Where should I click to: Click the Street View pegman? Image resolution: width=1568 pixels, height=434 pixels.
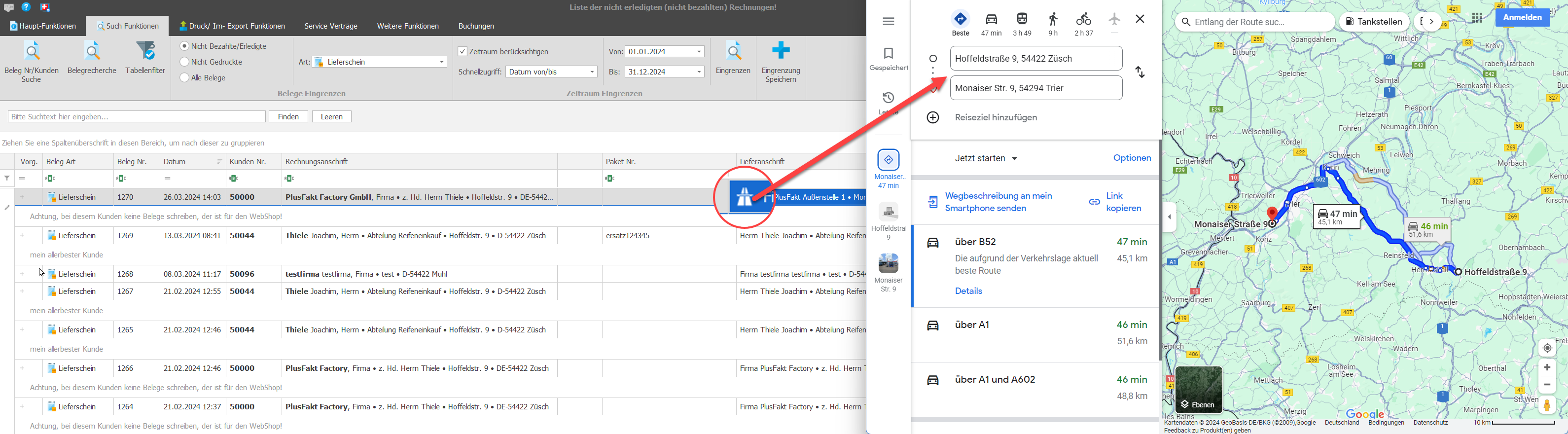point(1547,406)
